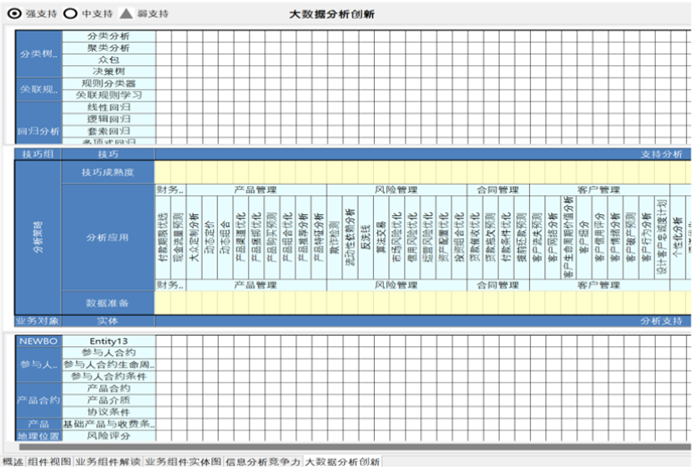
Task: Select the Entity13 entity row
Action: click(x=108, y=341)
